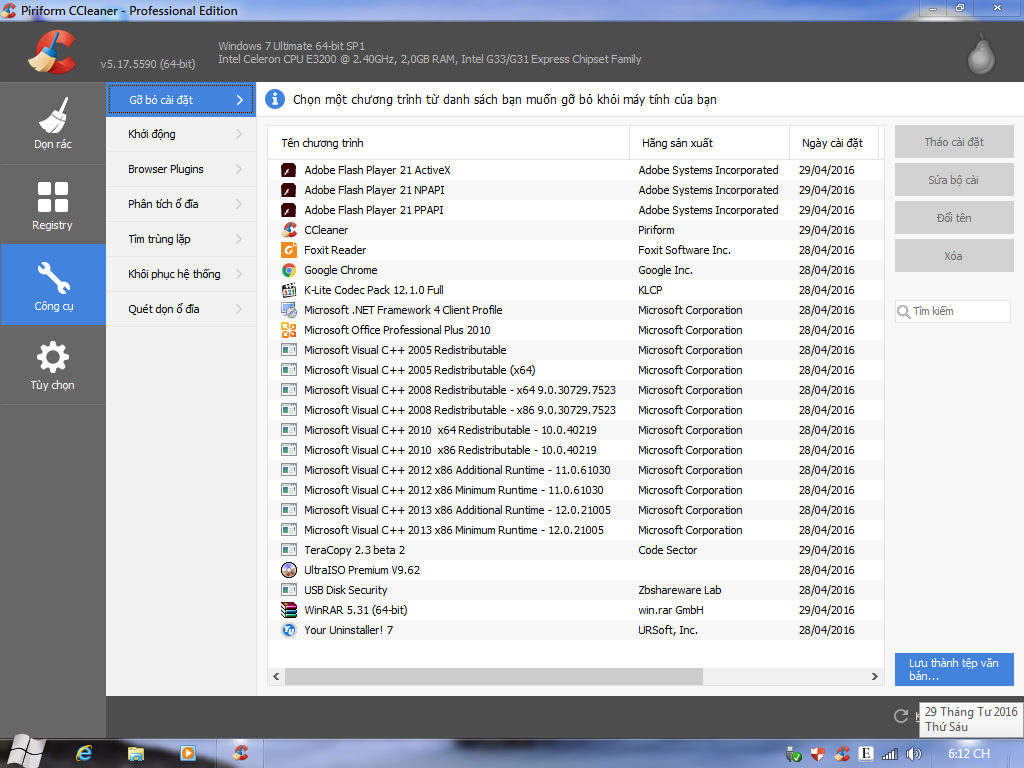
Task: Click Đổi tên button
Action: point(953,217)
